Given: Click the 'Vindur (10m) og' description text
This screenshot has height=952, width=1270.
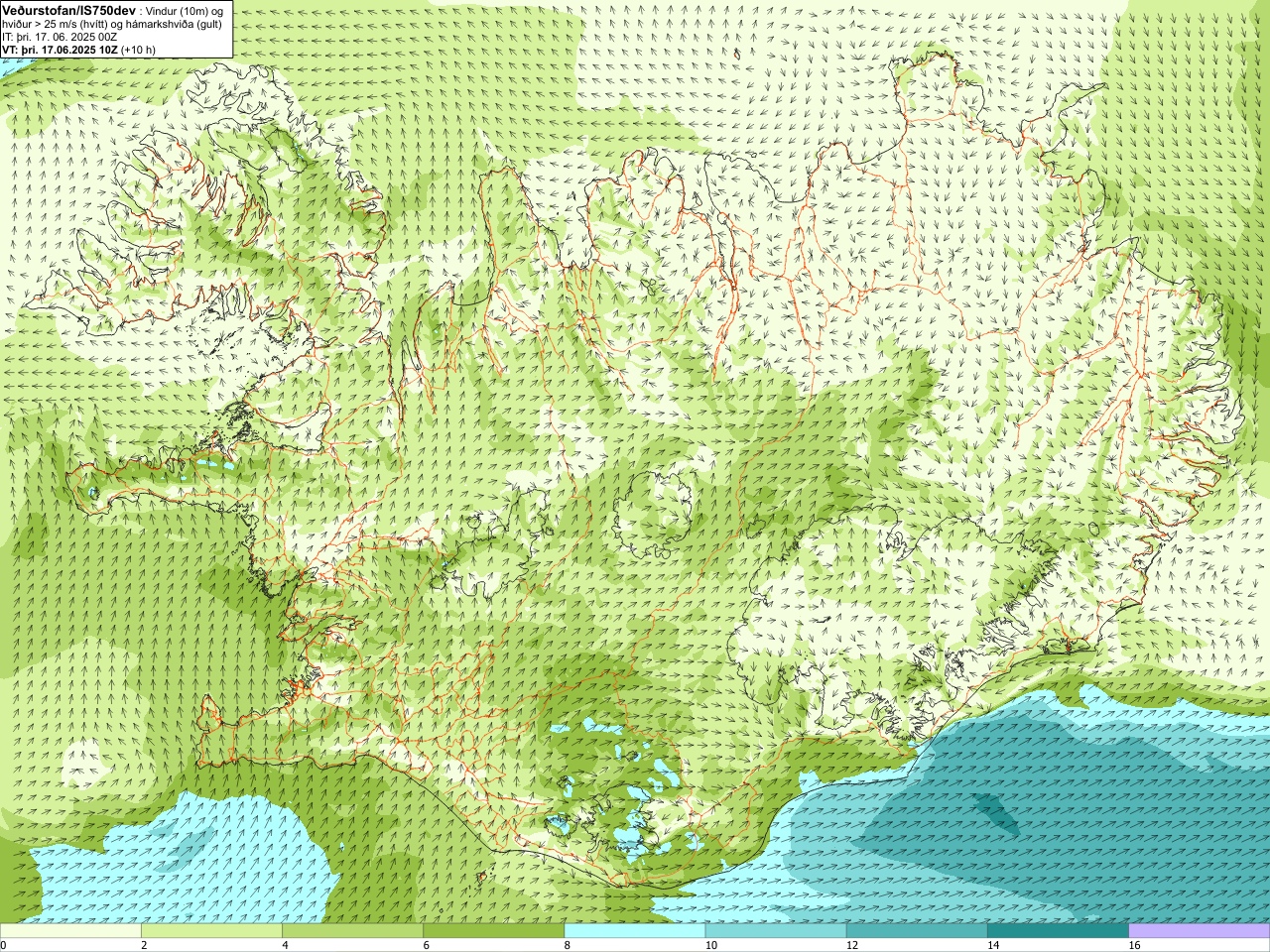Looking at the screenshot, I should point(184,10).
